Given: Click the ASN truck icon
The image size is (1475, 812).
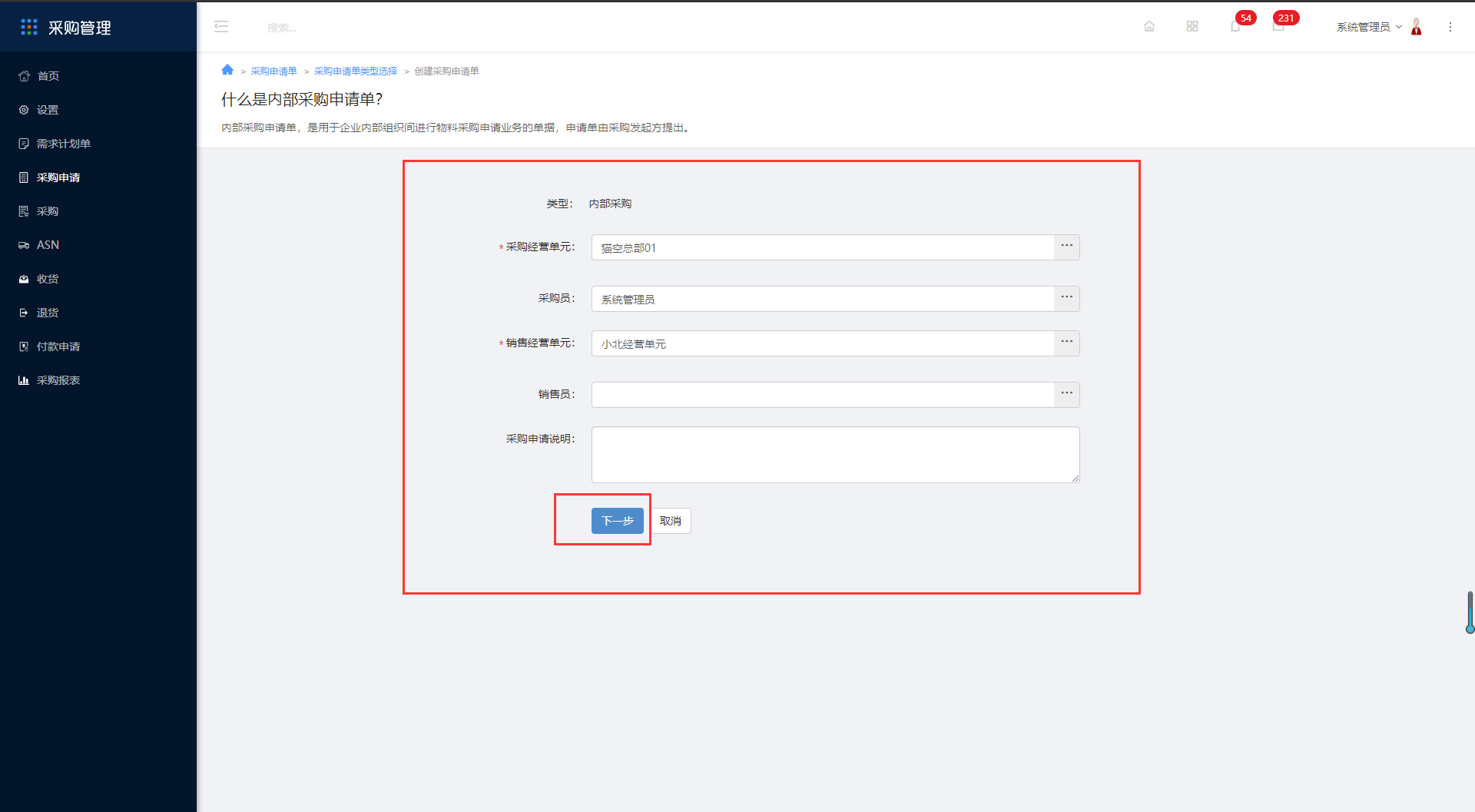Looking at the screenshot, I should tap(24, 245).
